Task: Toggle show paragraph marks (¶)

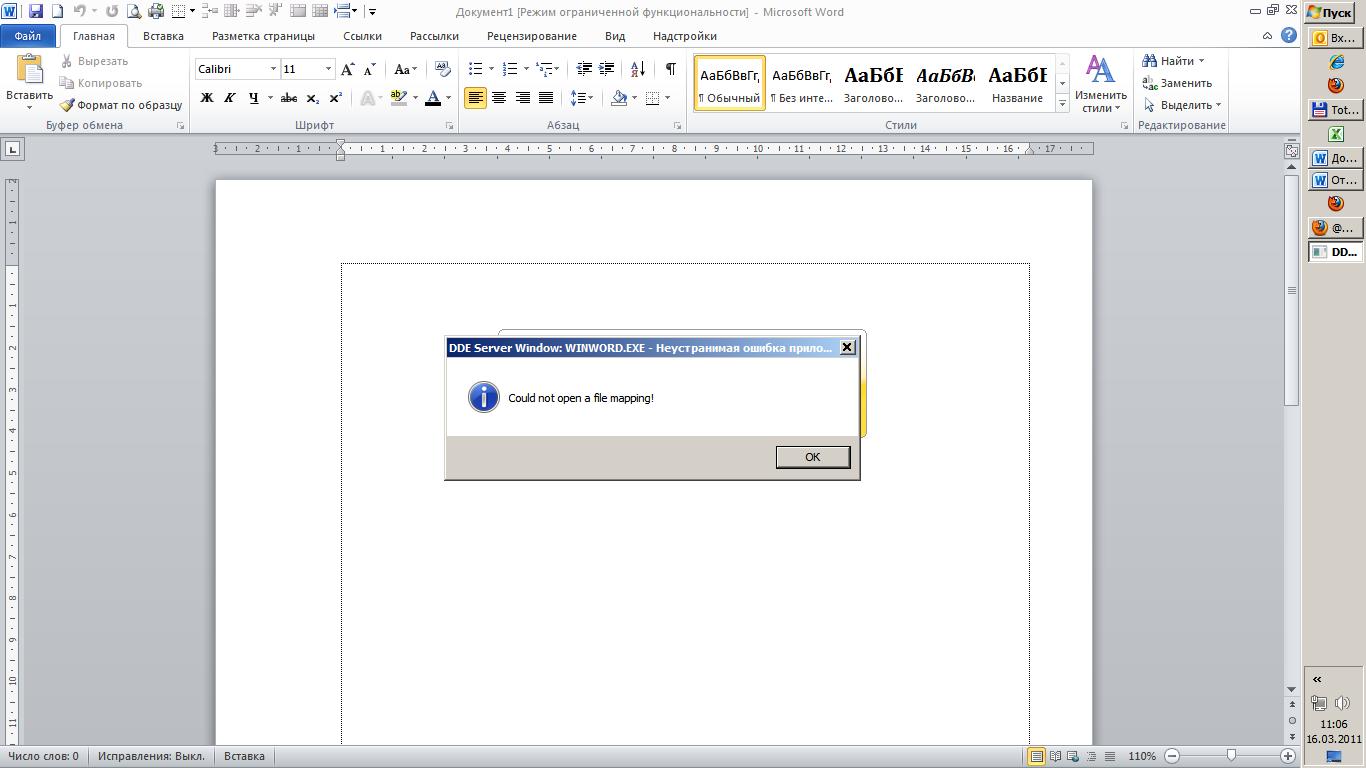Action: (x=670, y=69)
